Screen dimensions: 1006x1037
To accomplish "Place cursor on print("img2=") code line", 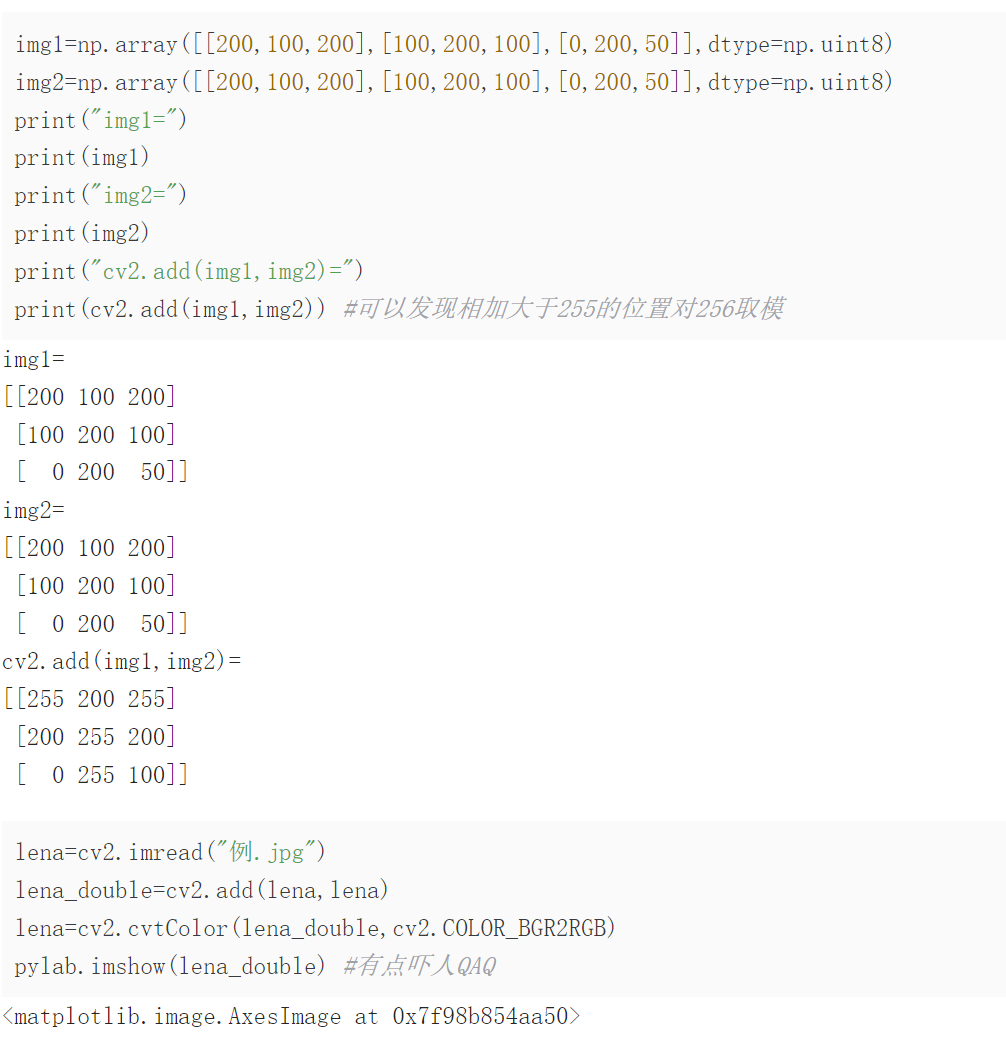I will pos(100,196).
